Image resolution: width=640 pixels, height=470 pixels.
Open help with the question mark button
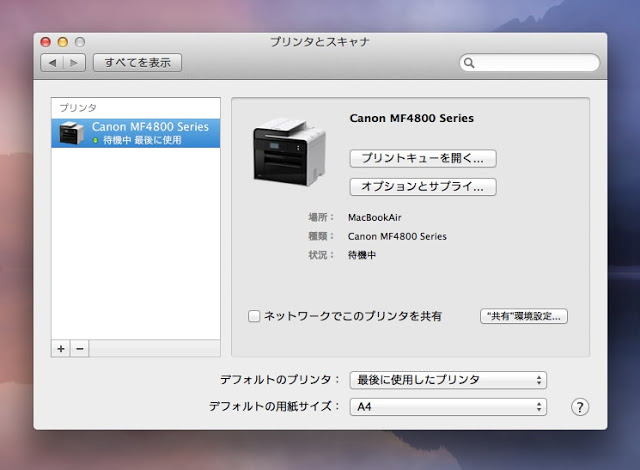(580, 407)
